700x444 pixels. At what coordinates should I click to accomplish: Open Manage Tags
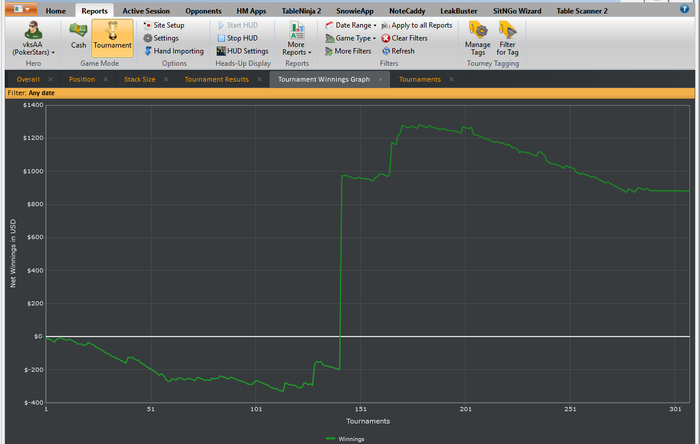[477, 39]
